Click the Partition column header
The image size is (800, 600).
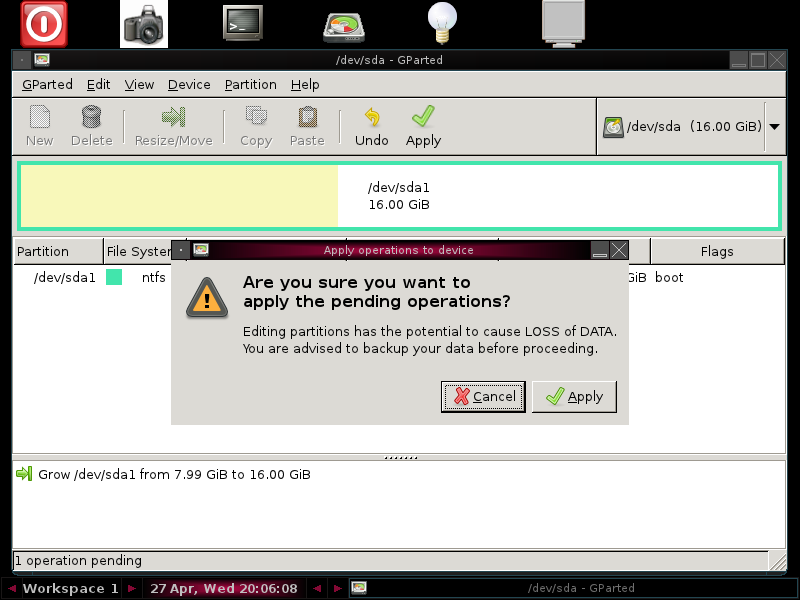pos(58,252)
